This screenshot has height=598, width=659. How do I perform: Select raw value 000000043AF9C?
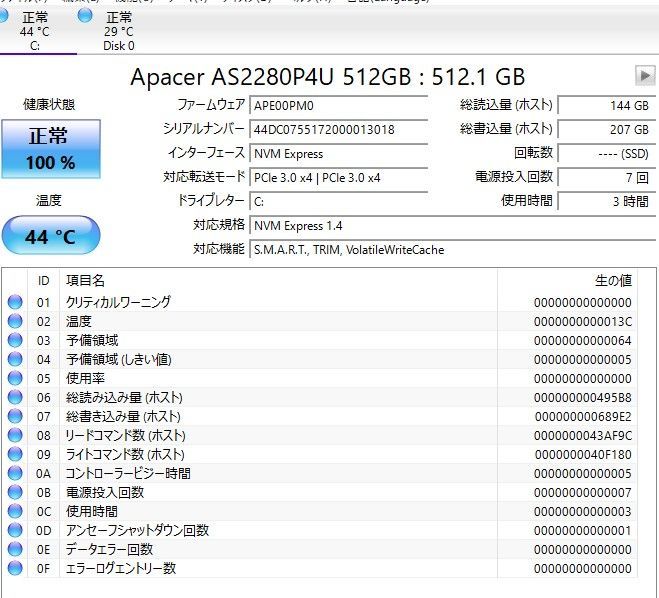[583, 436]
